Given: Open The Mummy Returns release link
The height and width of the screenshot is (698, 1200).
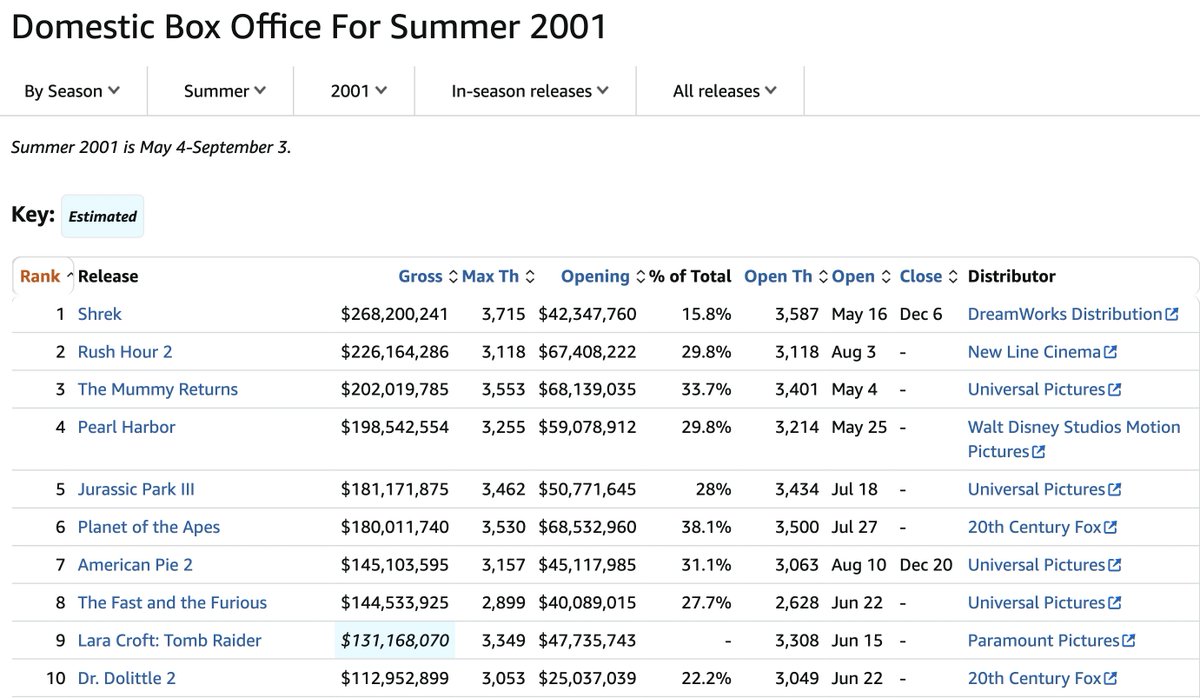Looking at the screenshot, I should (158, 389).
